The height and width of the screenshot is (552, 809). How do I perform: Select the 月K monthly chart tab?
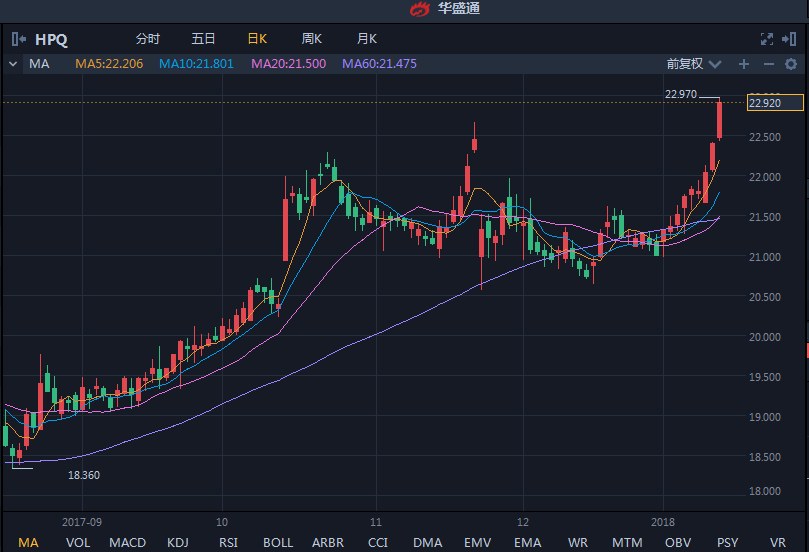(367, 39)
